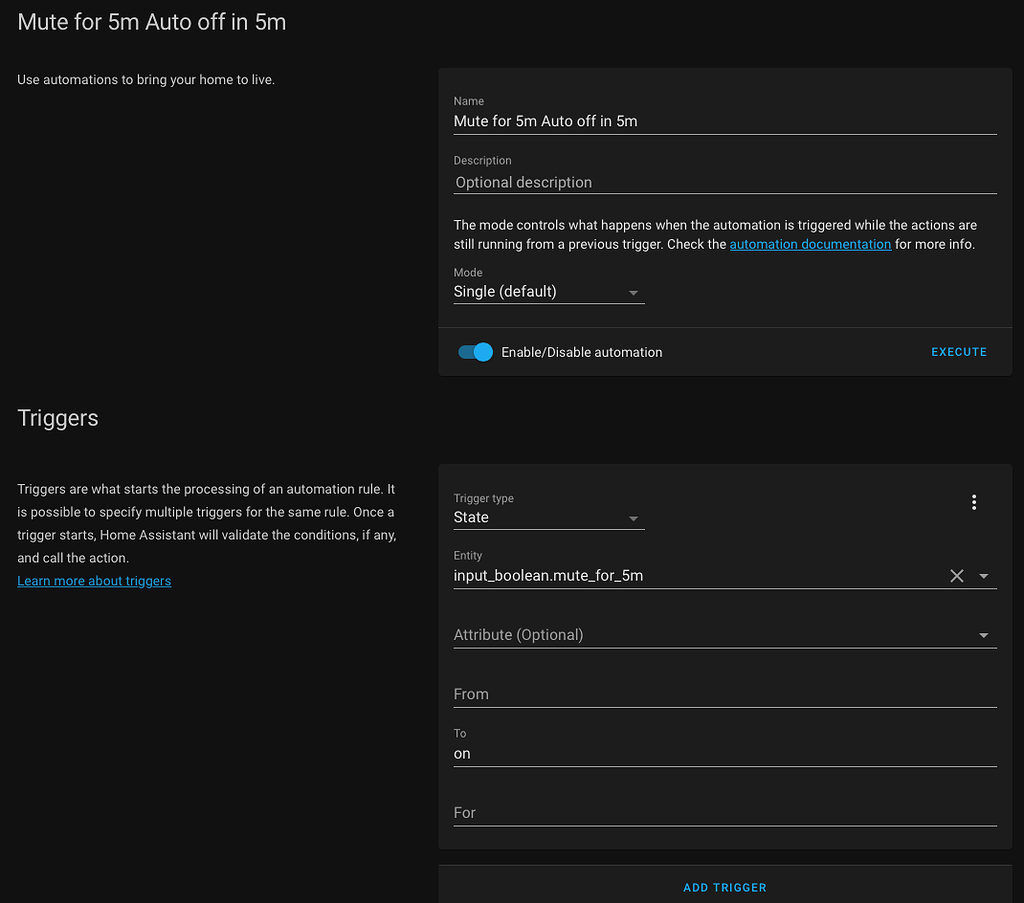The image size is (1024, 903).
Task: Toggle the Enable/Disable automation switch
Action: pos(476,352)
